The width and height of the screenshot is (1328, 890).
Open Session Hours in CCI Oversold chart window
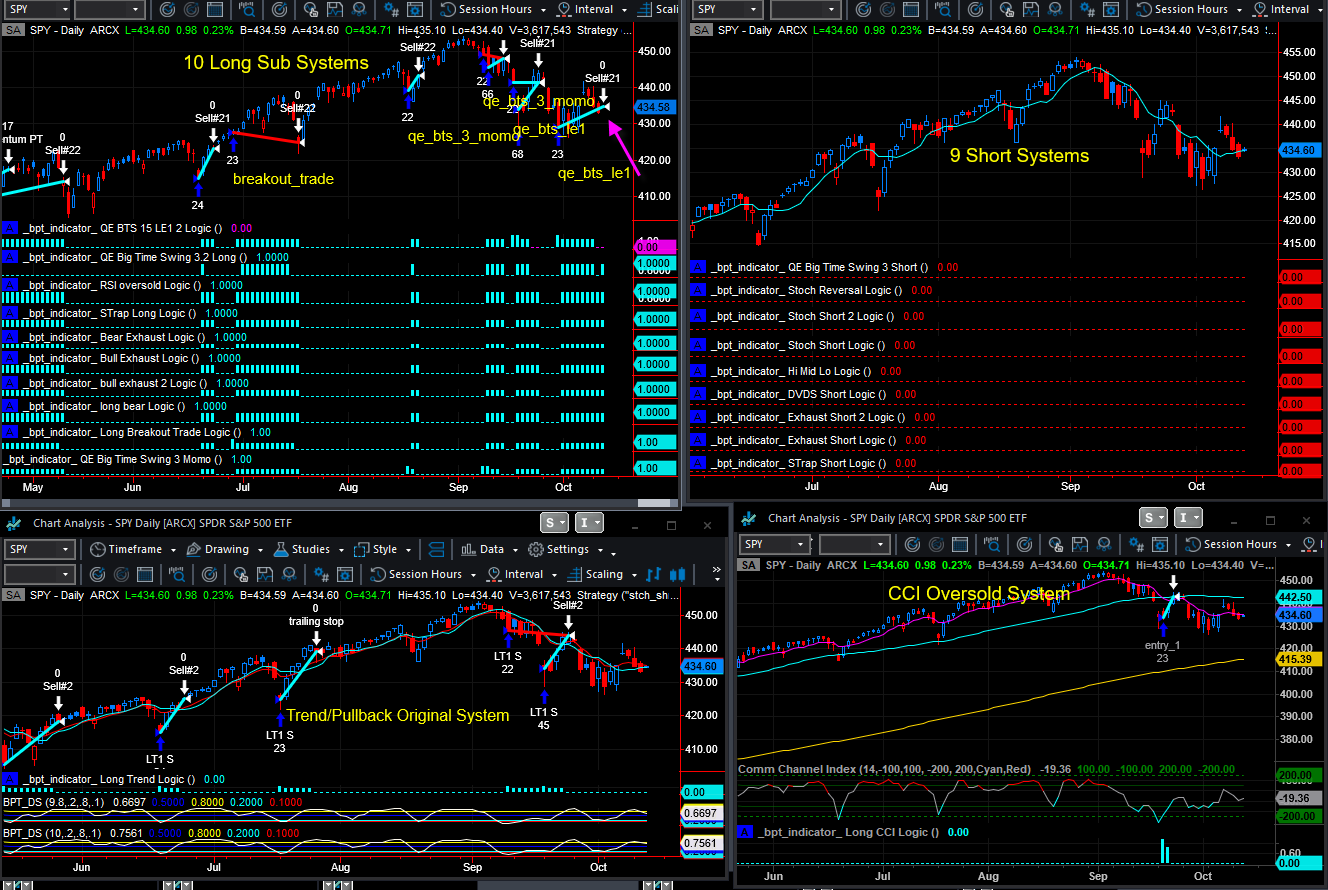[x=1236, y=544]
